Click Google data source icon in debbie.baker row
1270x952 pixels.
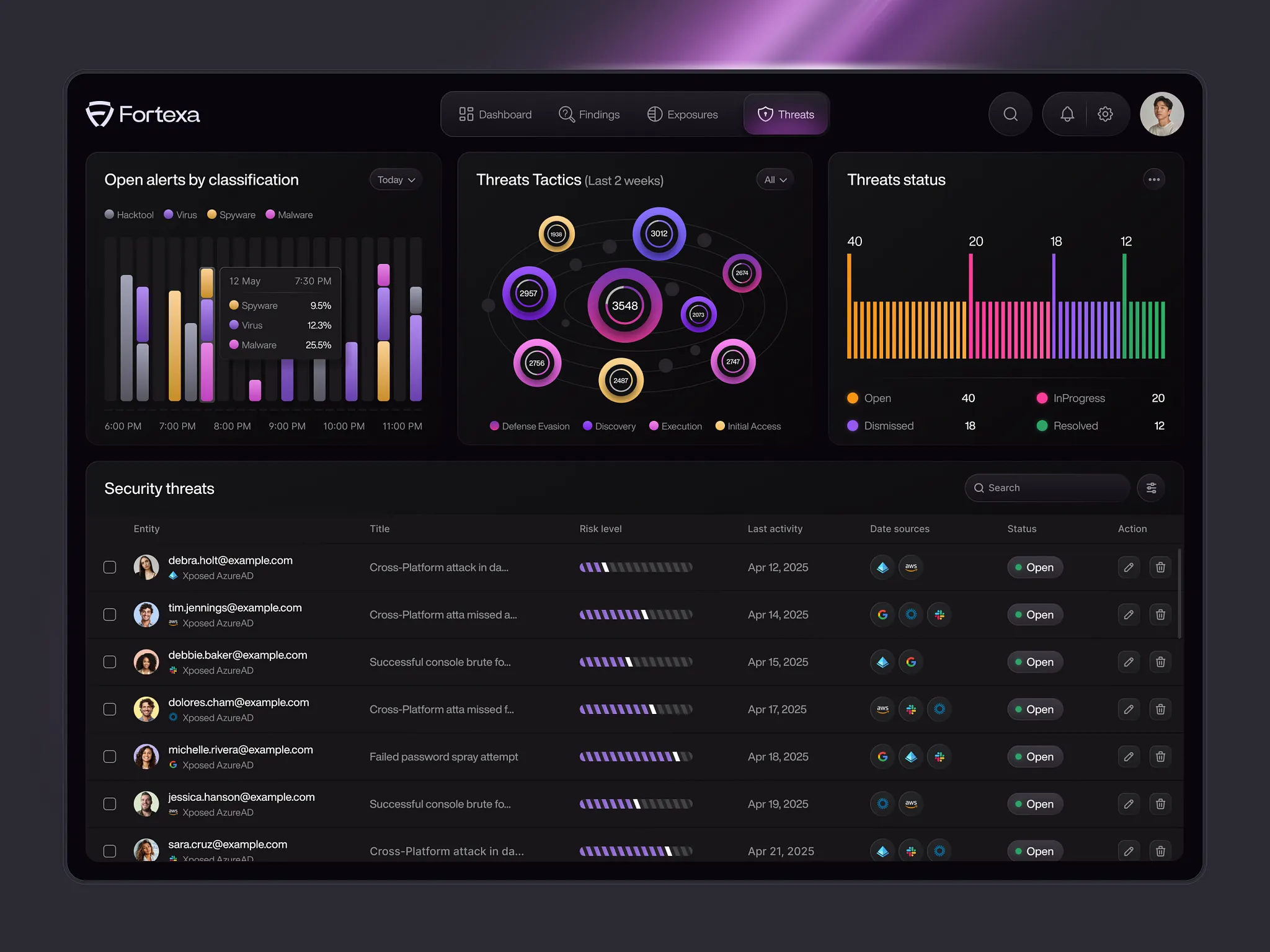911,662
